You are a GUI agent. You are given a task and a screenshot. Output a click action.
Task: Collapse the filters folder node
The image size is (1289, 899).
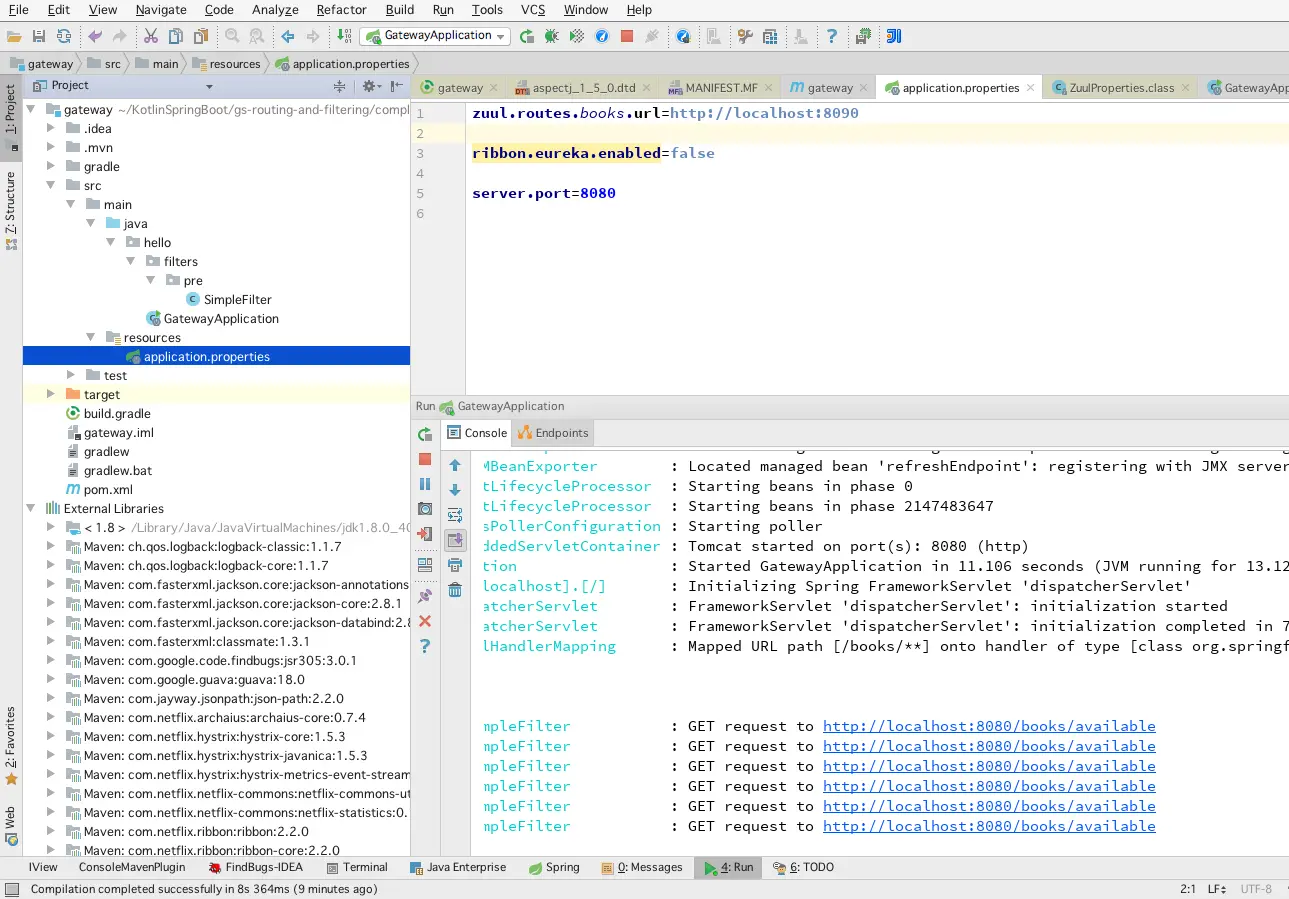point(131,262)
